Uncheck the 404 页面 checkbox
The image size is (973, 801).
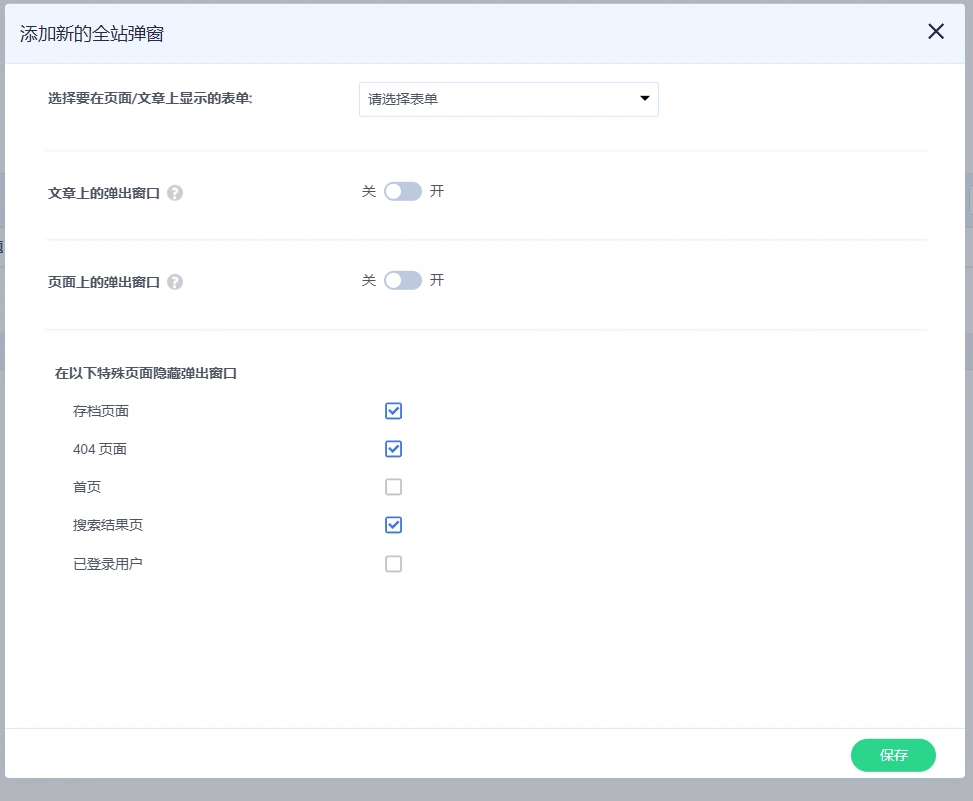click(393, 448)
